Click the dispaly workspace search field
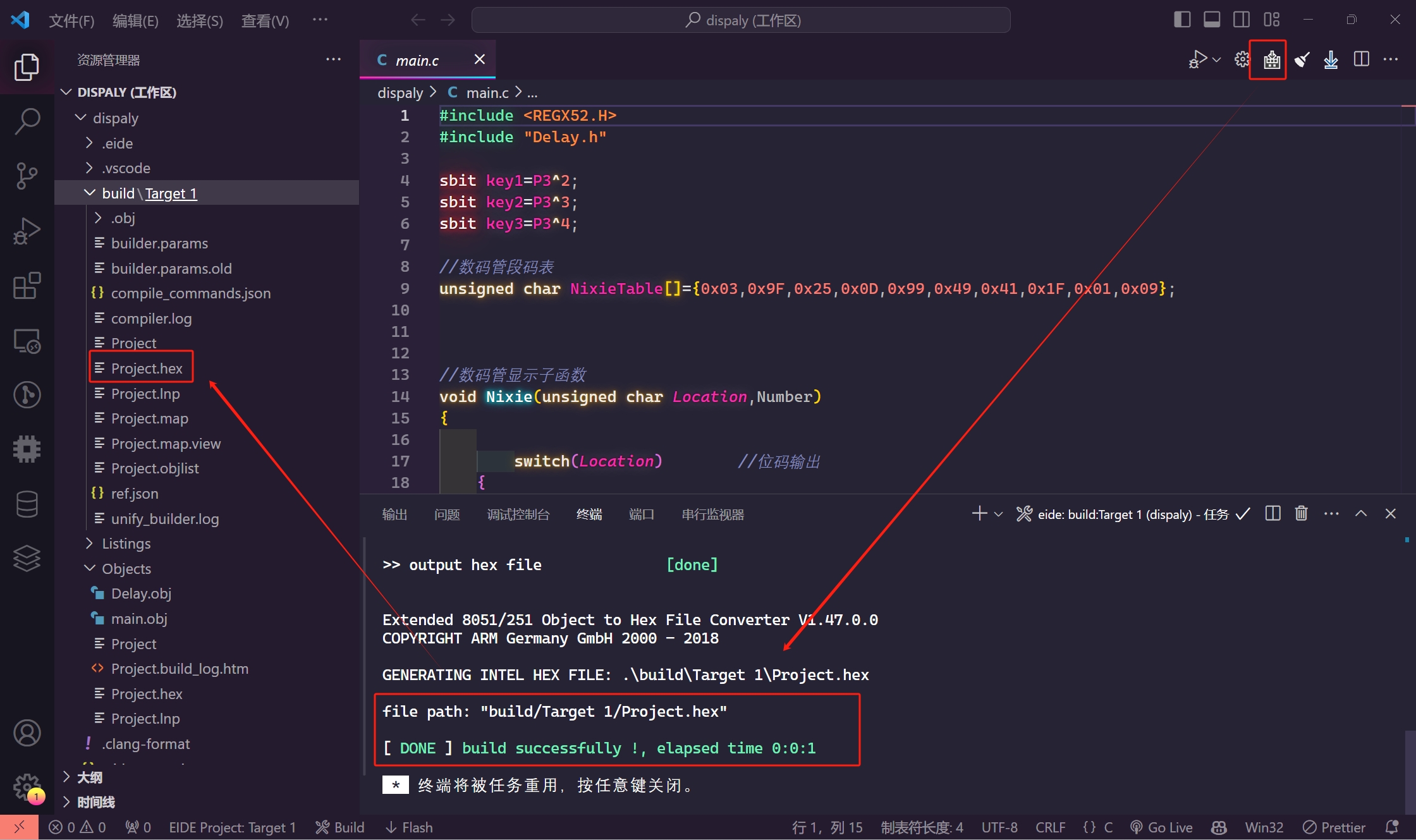The width and height of the screenshot is (1416, 840). click(x=741, y=20)
